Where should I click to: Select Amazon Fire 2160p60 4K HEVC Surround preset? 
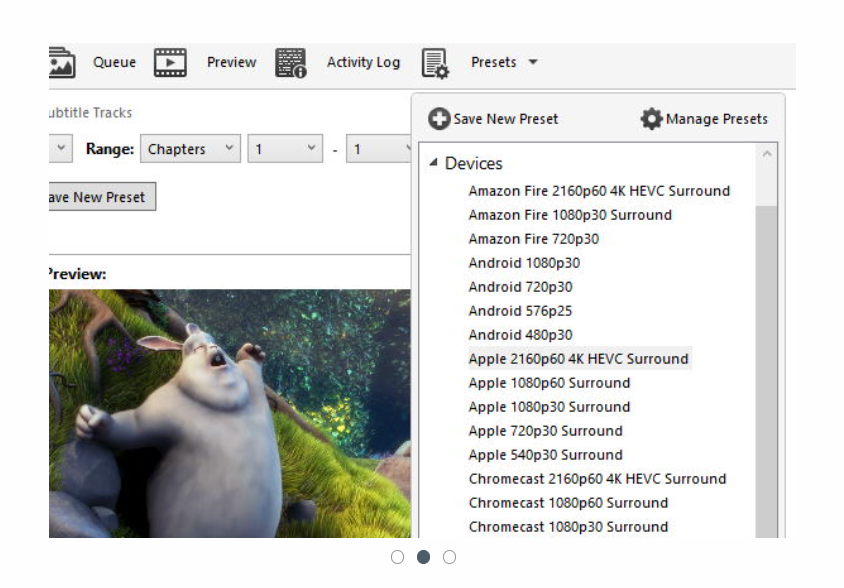pos(599,191)
